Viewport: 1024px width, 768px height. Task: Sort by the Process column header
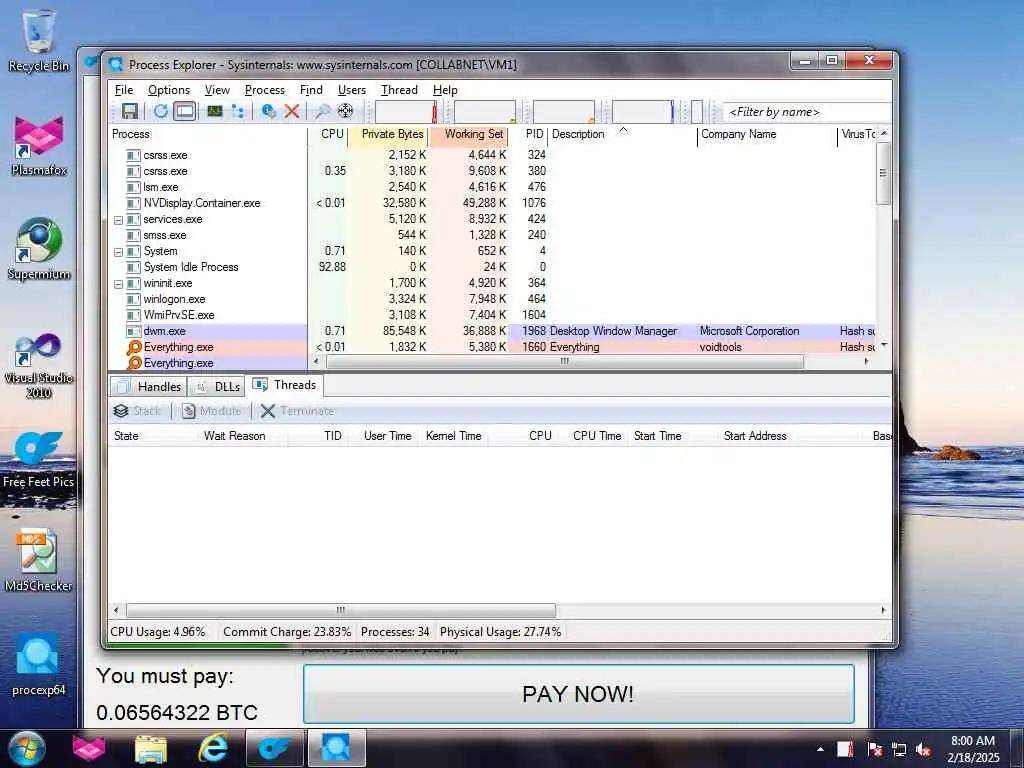click(208, 134)
